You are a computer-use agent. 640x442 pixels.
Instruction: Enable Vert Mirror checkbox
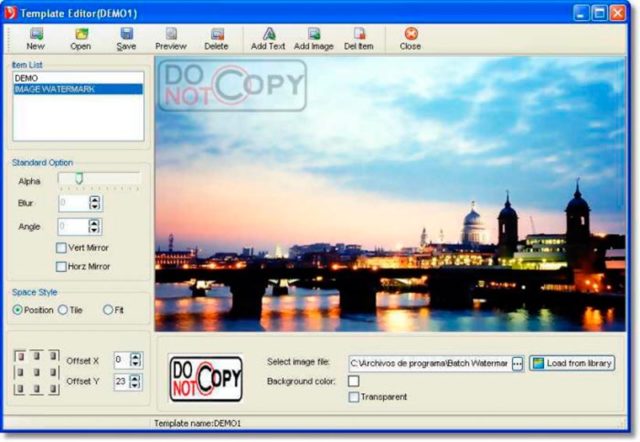point(61,248)
